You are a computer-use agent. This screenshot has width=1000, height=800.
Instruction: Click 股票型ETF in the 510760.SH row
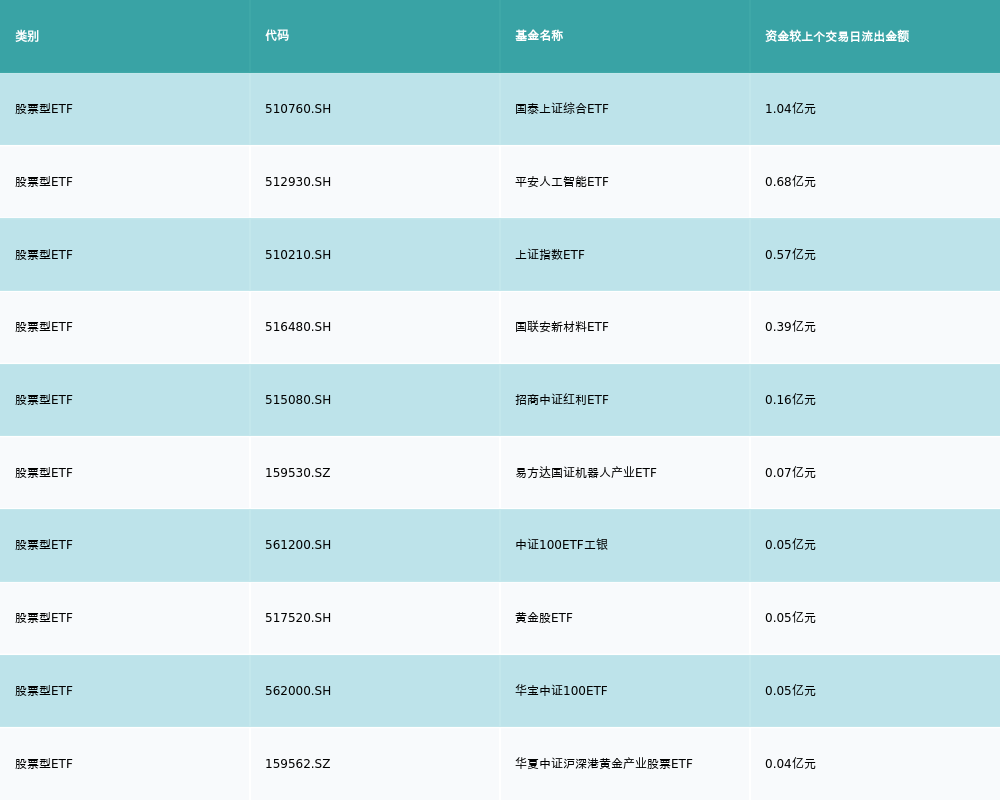coord(44,109)
